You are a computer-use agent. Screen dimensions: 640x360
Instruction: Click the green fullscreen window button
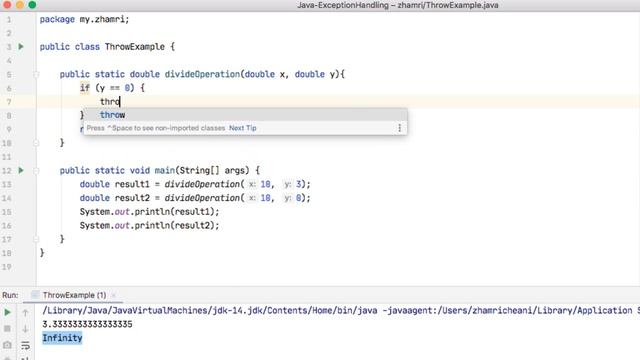tap(32, 5)
